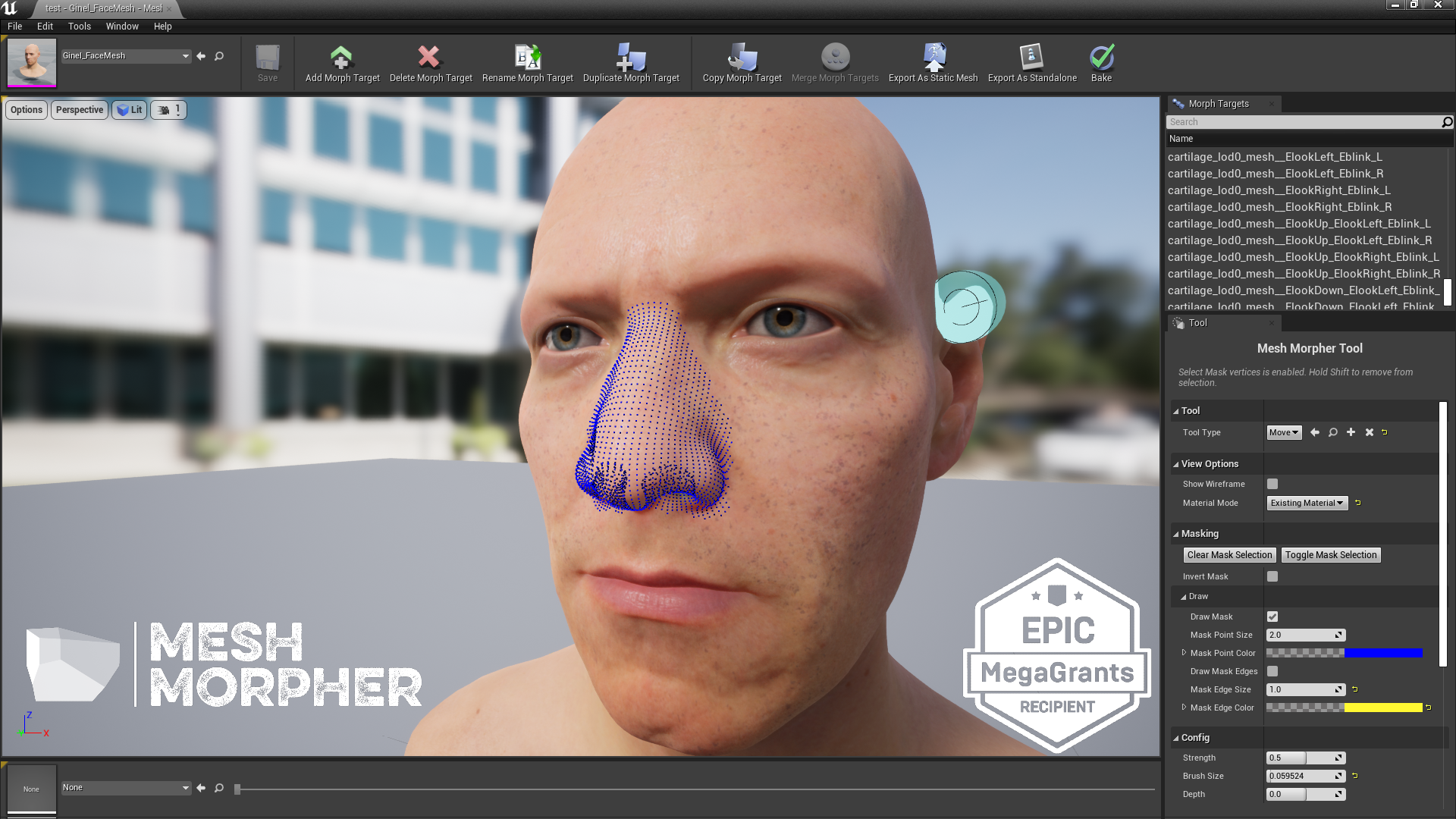1456x819 pixels.
Task: Click the Rename Morph Target icon
Action: point(527,58)
